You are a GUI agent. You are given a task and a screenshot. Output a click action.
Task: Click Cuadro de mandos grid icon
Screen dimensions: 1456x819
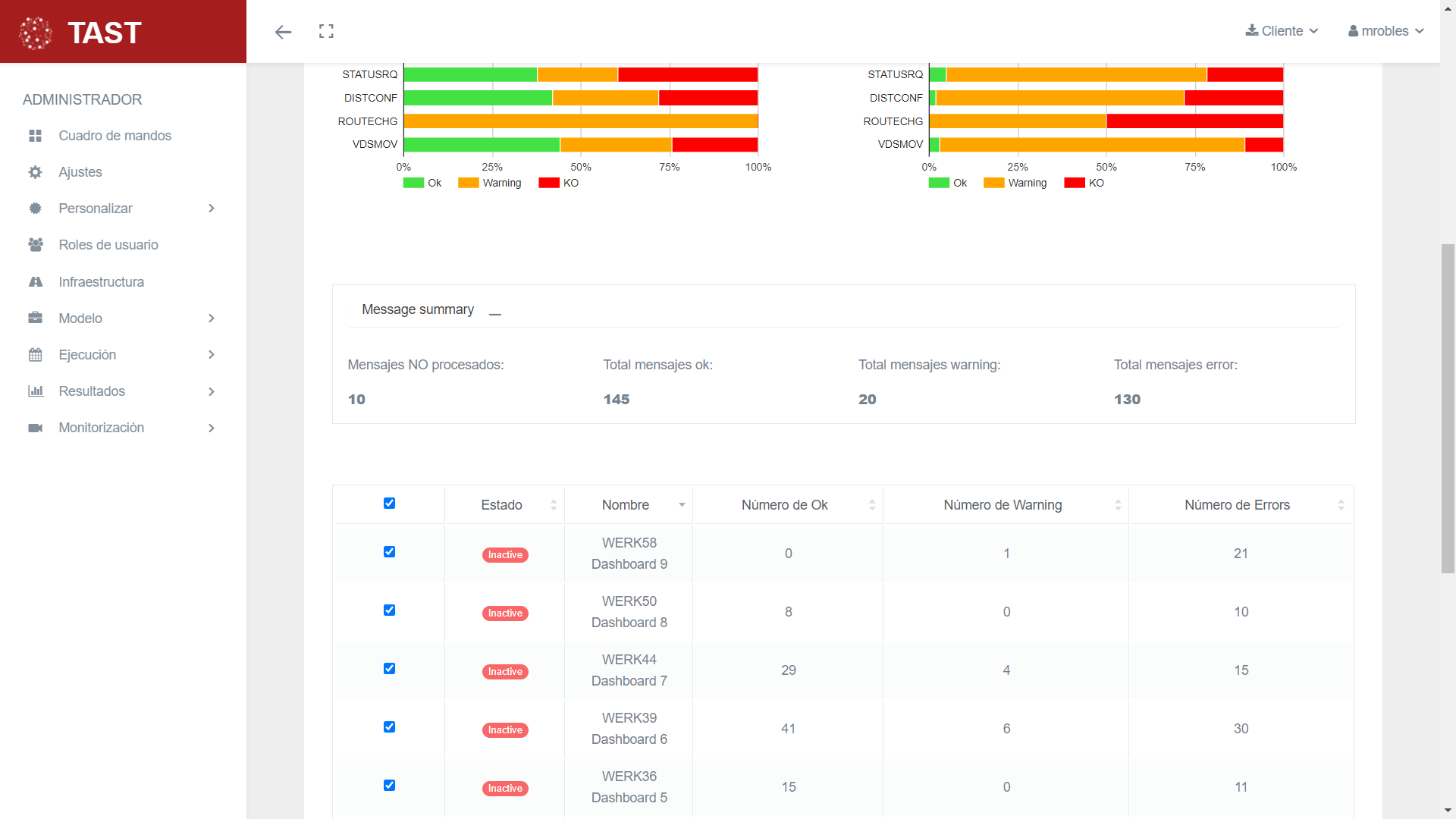(36, 136)
